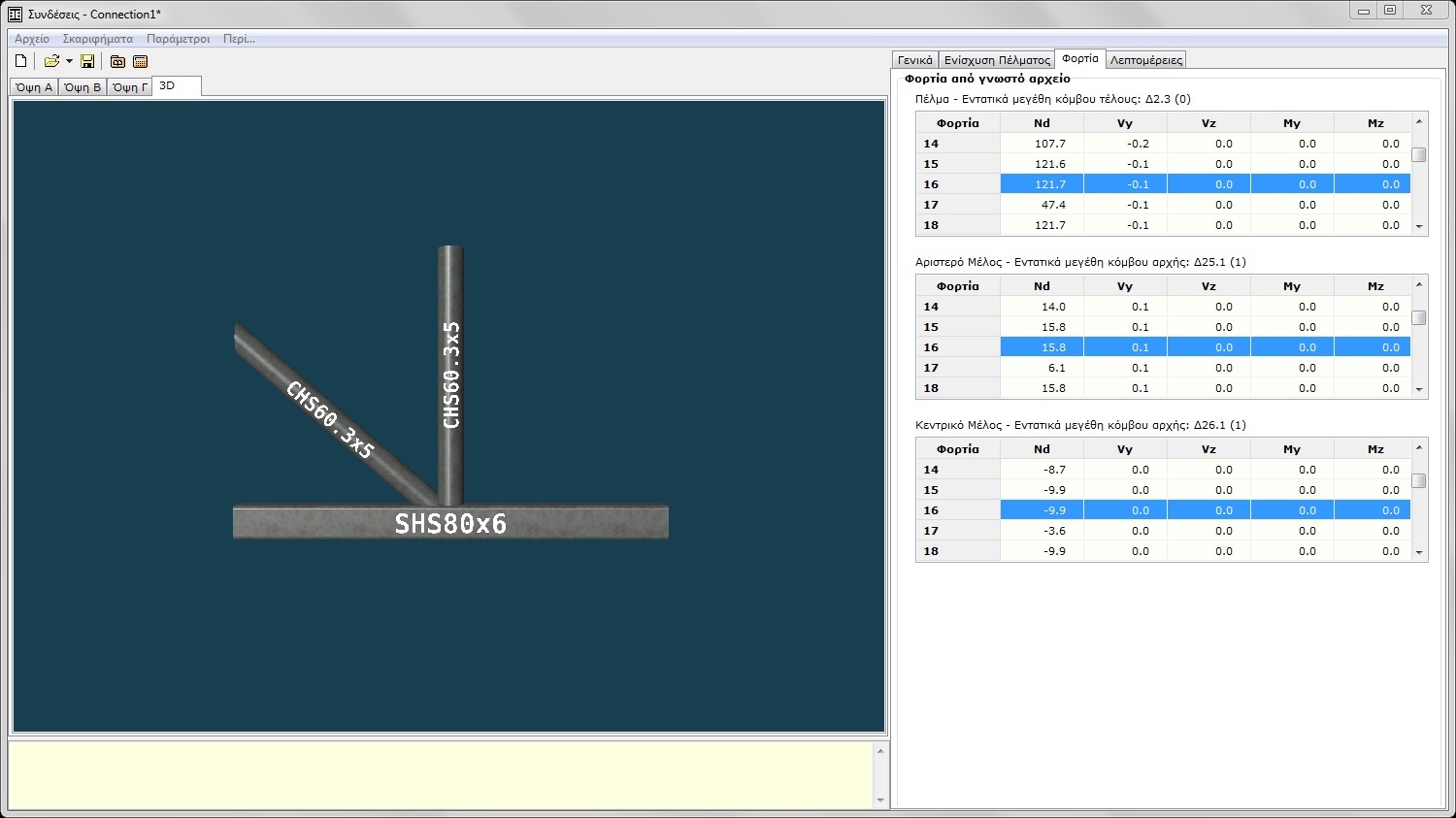Switch to the Όψη Β view tab
This screenshot has height=818, width=1456.
(x=83, y=87)
